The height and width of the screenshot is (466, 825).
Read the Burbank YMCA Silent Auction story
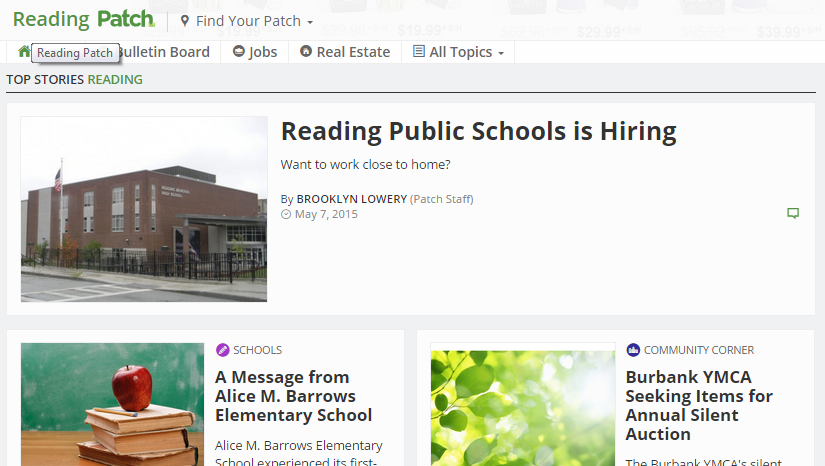click(x=698, y=405)
